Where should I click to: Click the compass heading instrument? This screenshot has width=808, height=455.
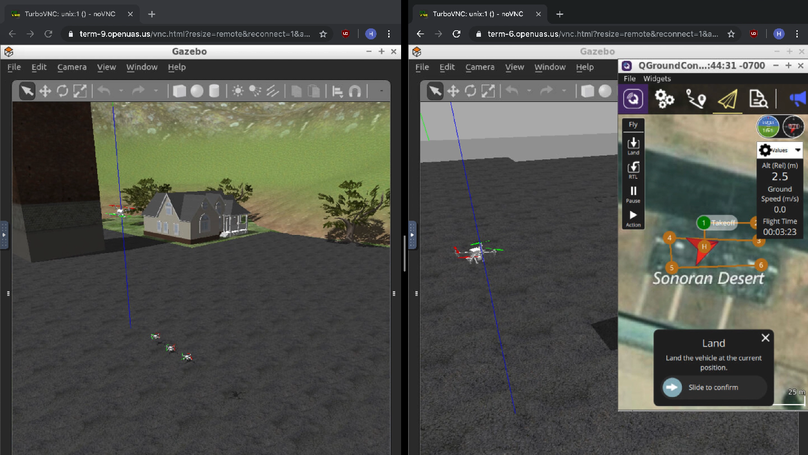pyautogui.click(x=793, y=126)
